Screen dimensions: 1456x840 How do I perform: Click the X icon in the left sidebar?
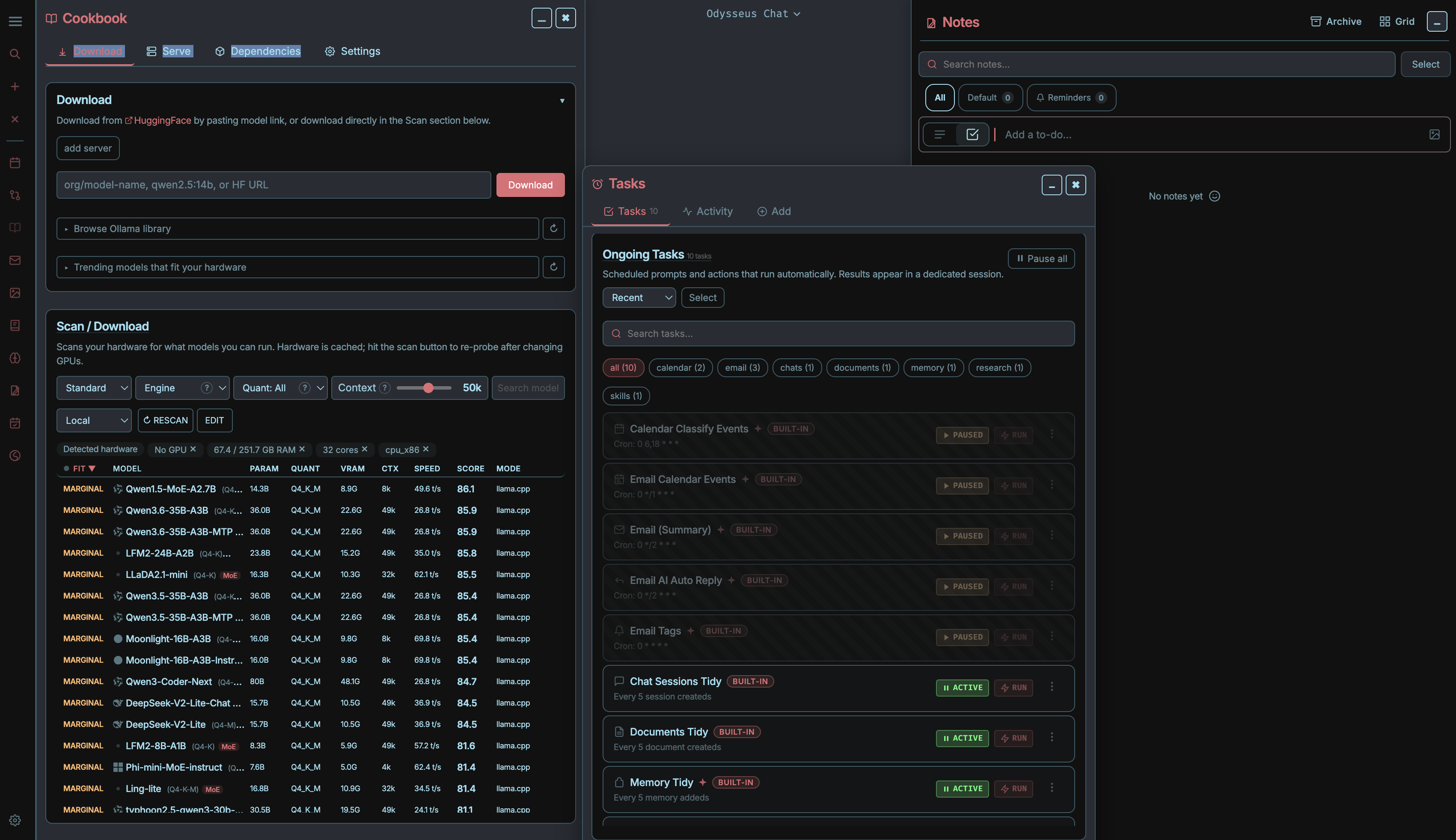pyautogui.click(x=15, y=119)
